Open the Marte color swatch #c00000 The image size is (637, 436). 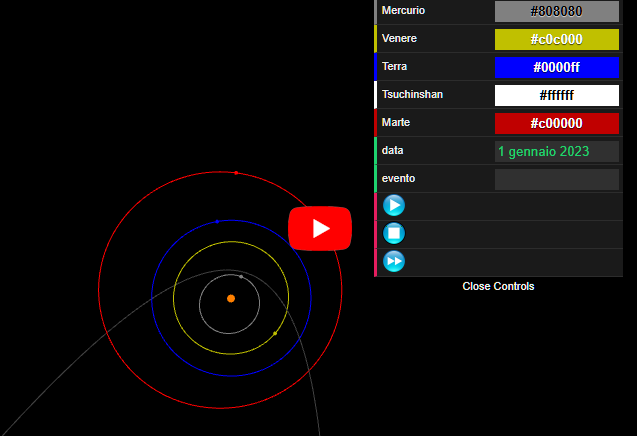(x=557, y=123)
